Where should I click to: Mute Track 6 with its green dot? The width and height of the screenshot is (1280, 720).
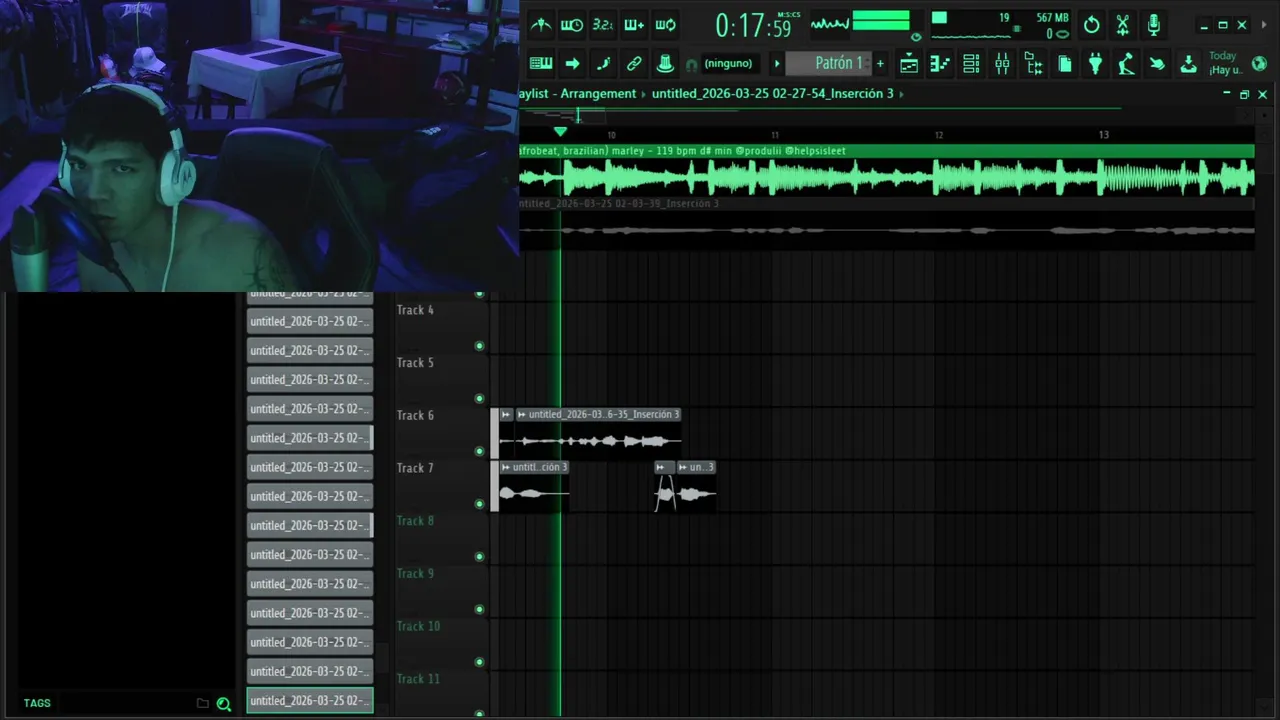(x=479, y=451)
